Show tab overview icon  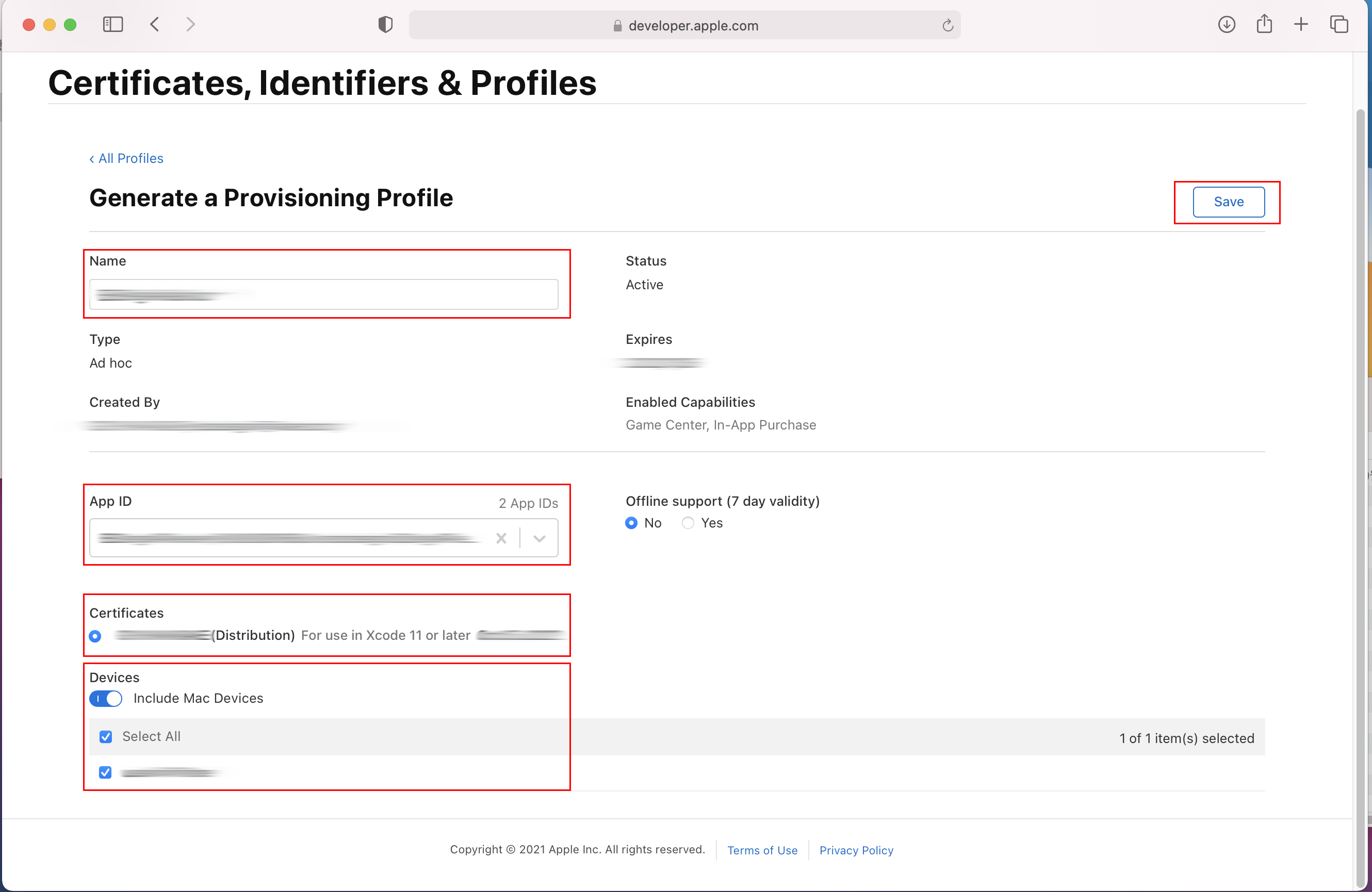click(1338, 24)
